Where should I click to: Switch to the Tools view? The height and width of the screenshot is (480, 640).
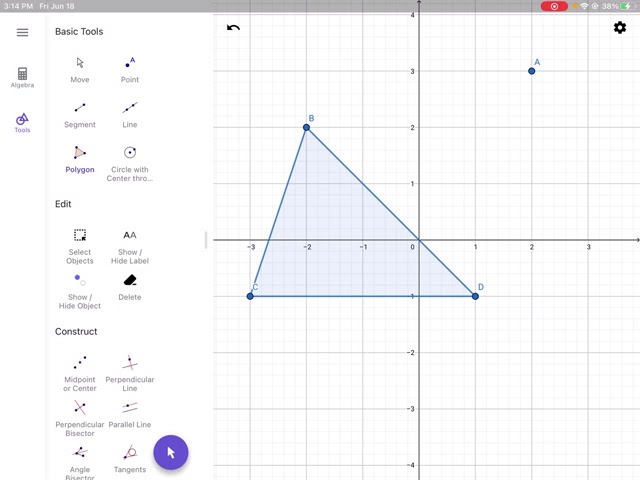[22, 123]
